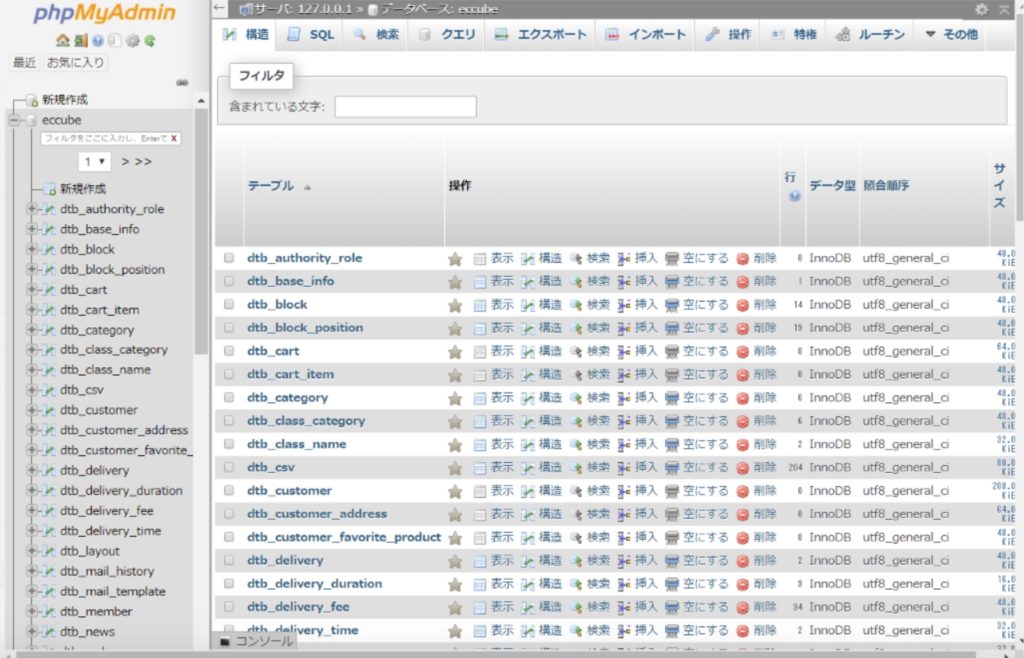Switch to the SQL tab
The width and height of the screenshot is (1024, 658).
tap(311, 35)
